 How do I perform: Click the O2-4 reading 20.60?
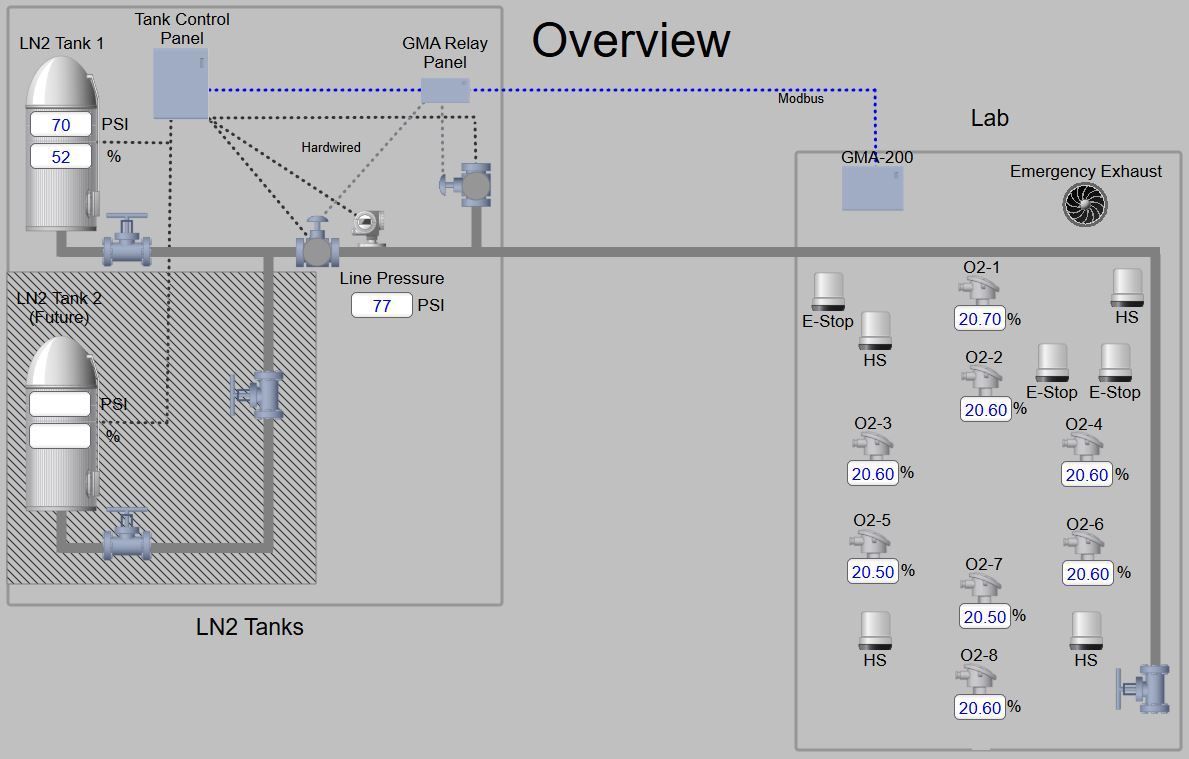(x=1087, y=475)
